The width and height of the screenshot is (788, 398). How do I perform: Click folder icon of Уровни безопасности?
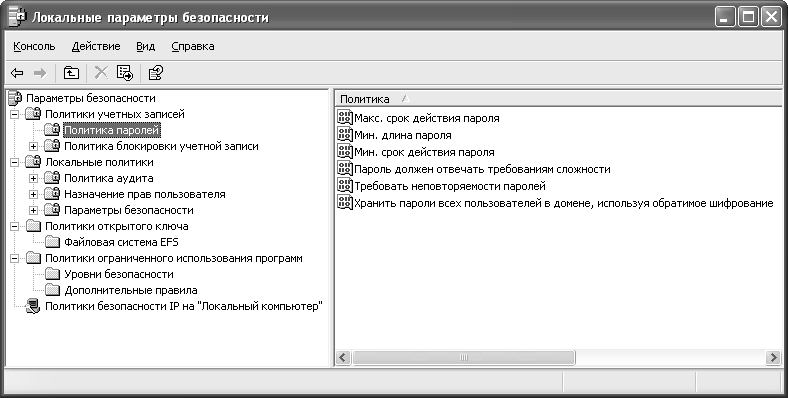click(x=52, y=274)
